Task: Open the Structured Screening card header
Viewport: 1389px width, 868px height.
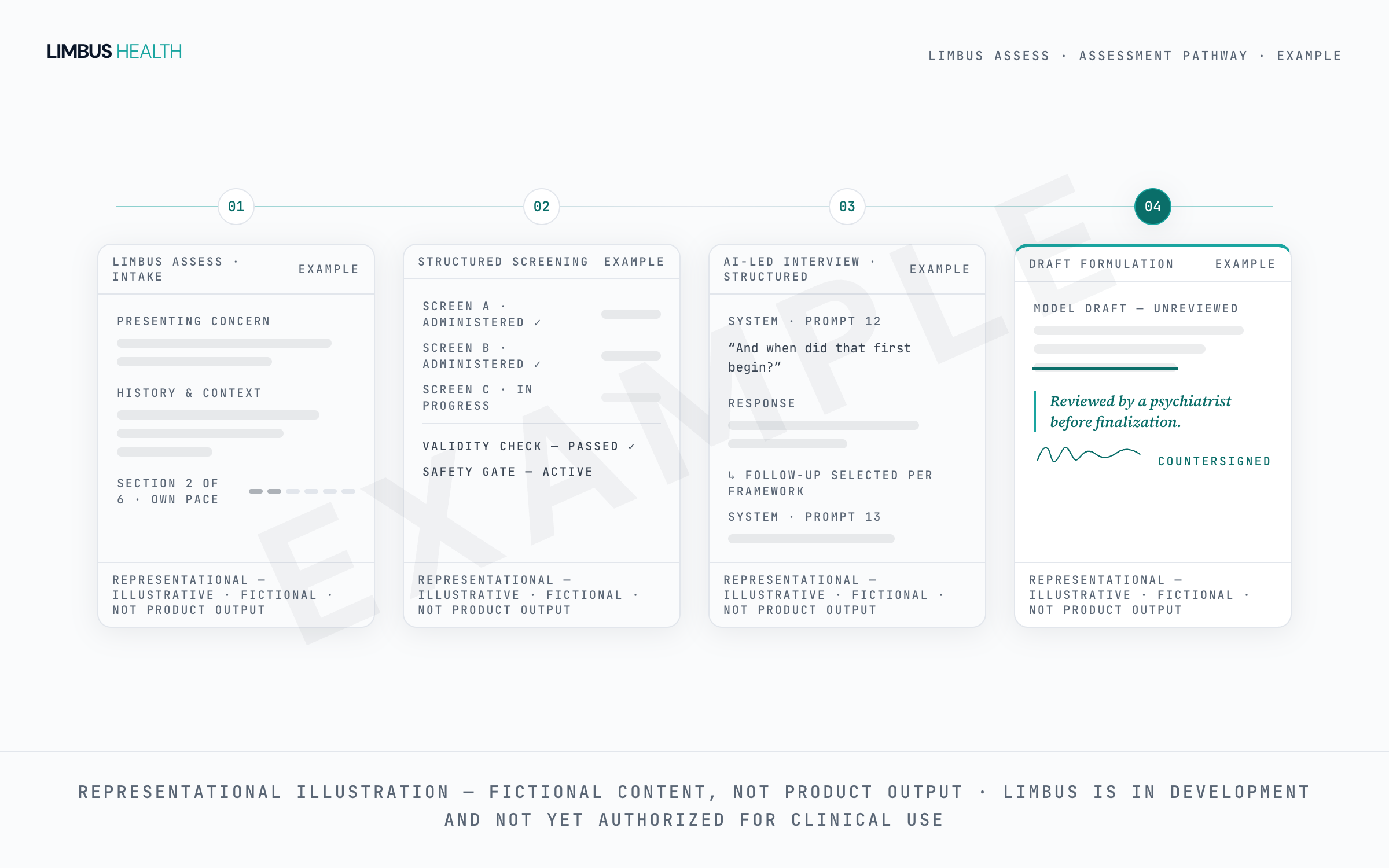Action: pos(542,262)
